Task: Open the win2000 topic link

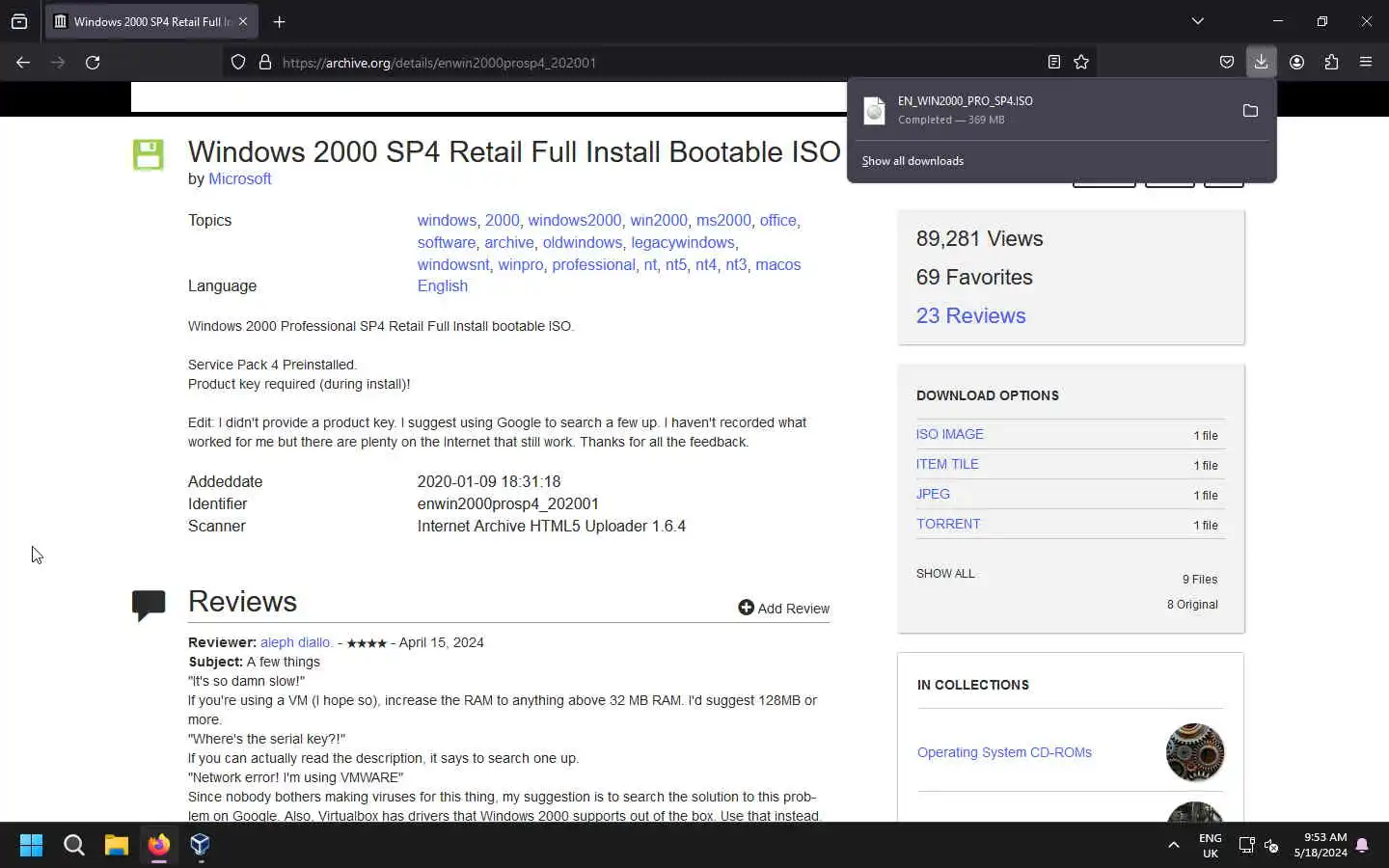Action: [659, 221]
